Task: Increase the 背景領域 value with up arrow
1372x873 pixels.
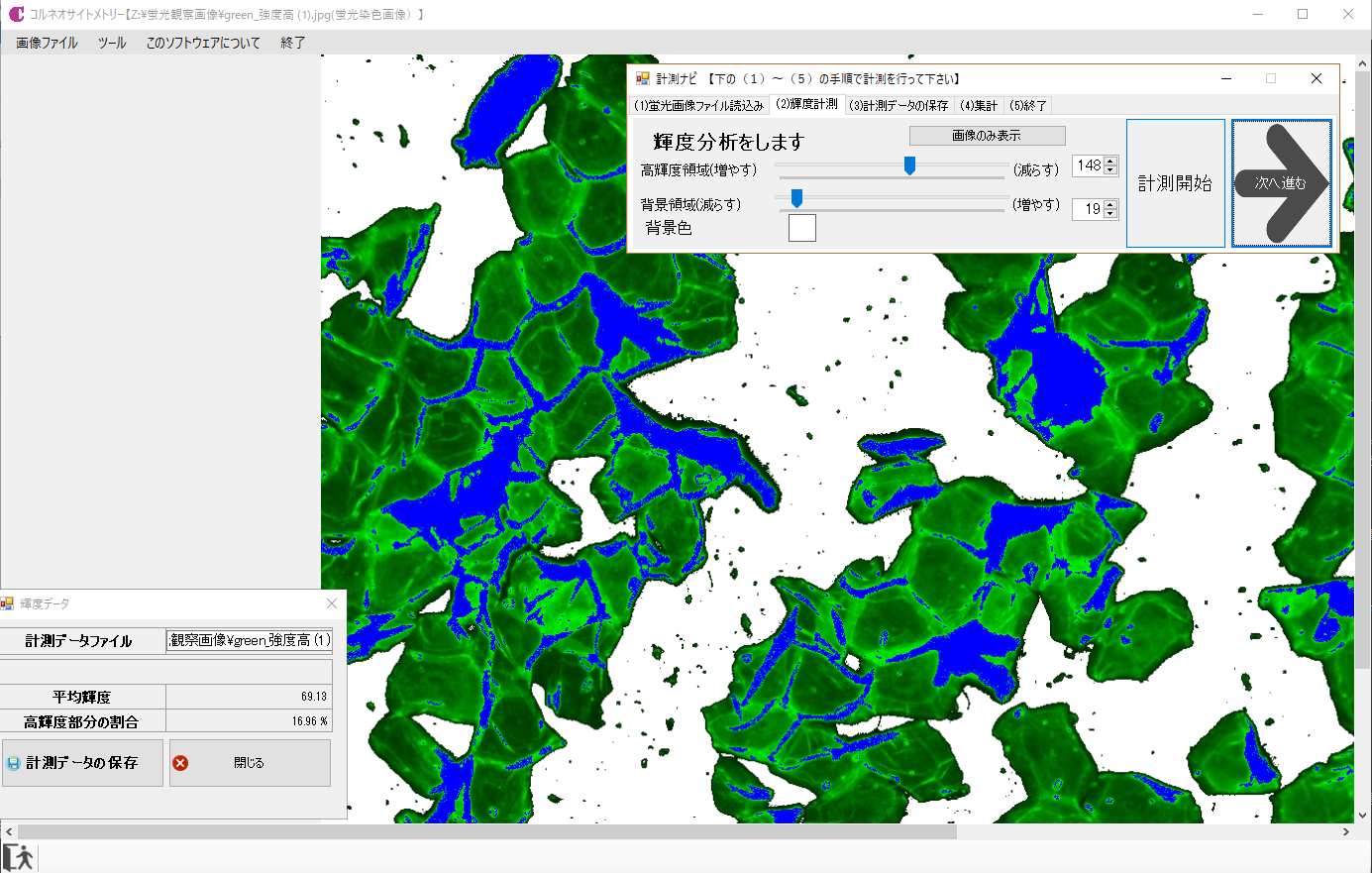Action: (1110, 204)
